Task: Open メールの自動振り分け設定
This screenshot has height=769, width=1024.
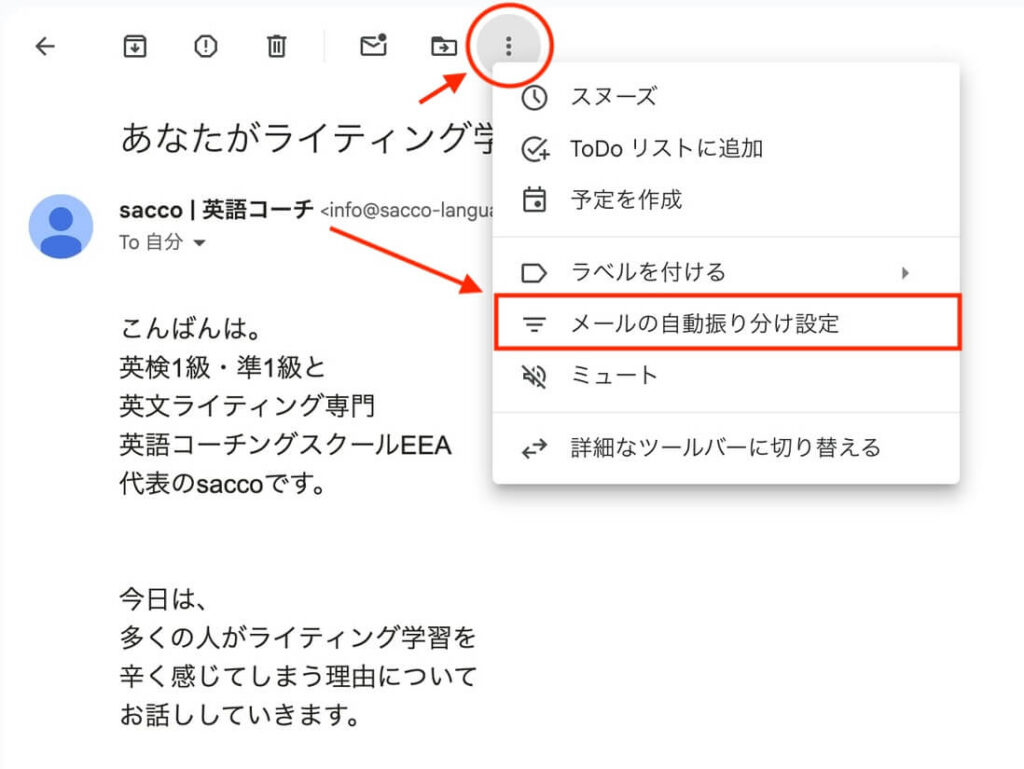Action: pos(702,322)
